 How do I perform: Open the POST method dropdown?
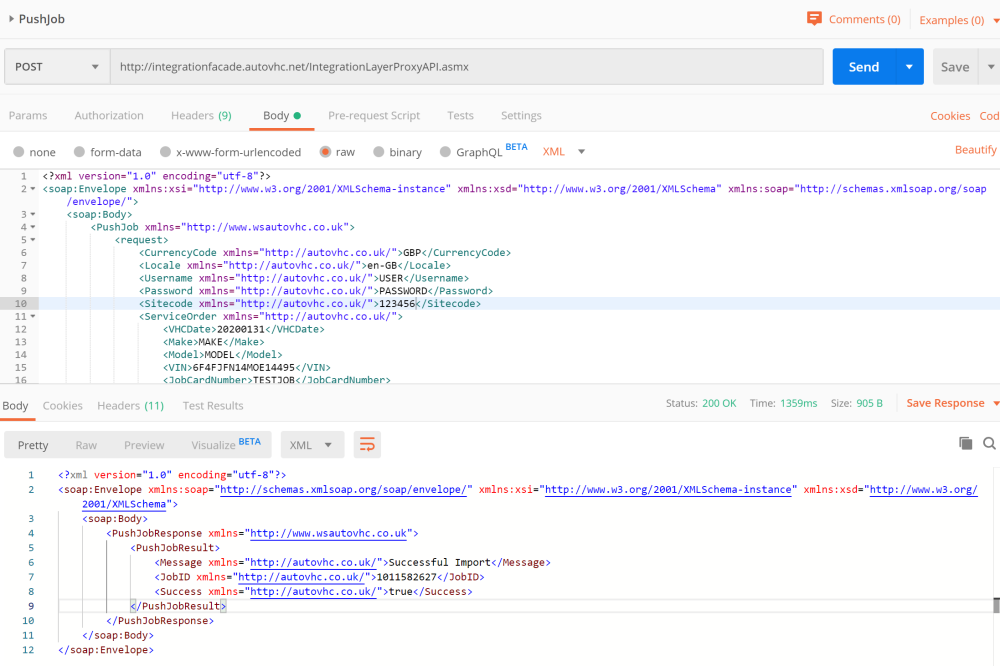coord(56,67)
